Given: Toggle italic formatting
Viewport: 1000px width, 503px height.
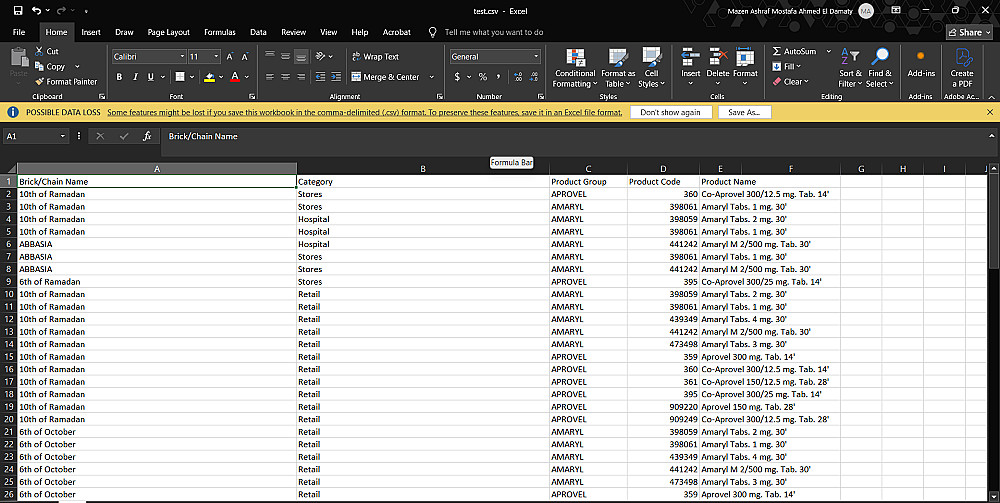Looking at the screenshot, I should [135, 77].
